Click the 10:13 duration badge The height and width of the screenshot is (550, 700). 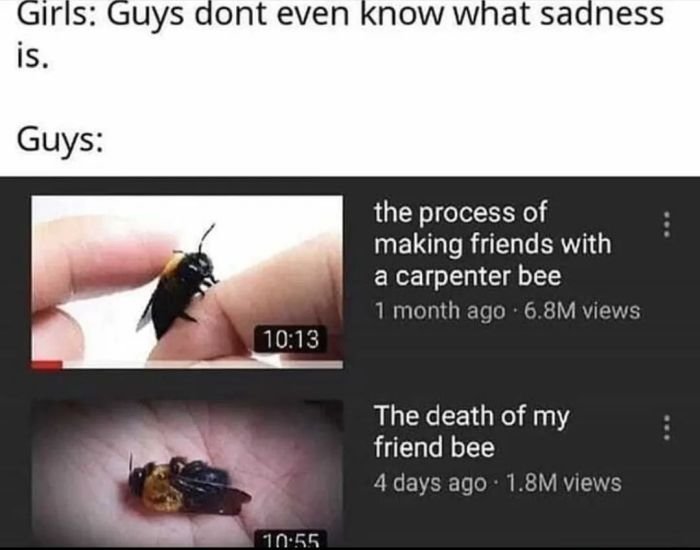[x=291, y=339]
